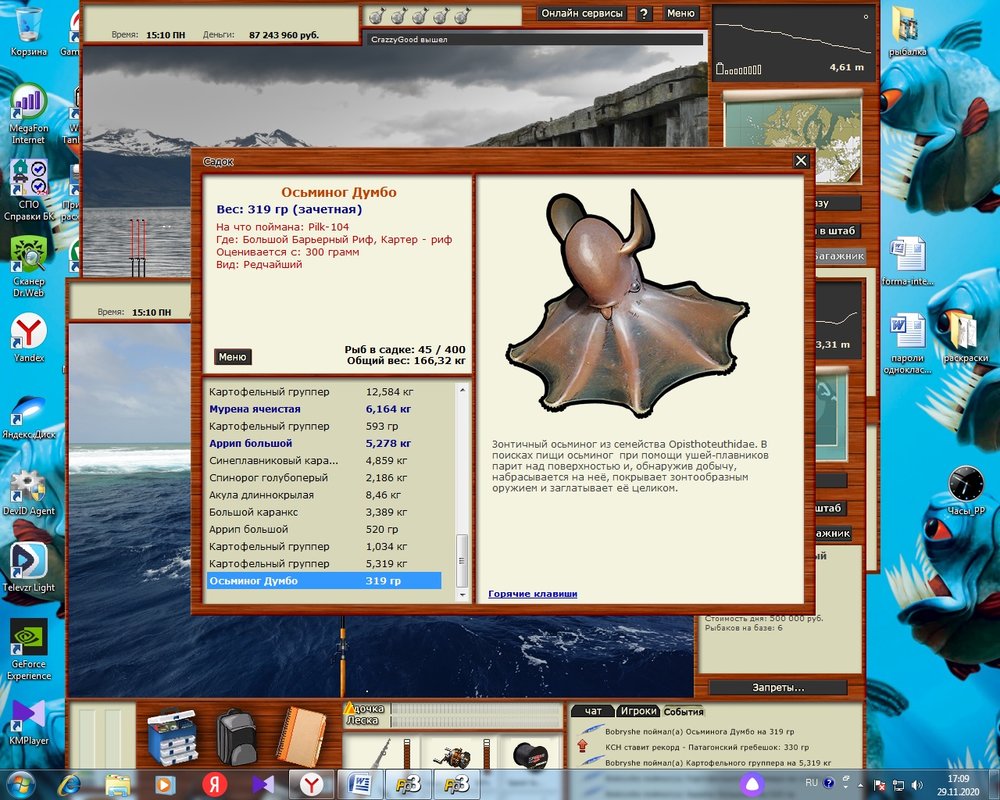Click the Запреты... button
This screenshot has height=800, width=1000.
(777, 688)
